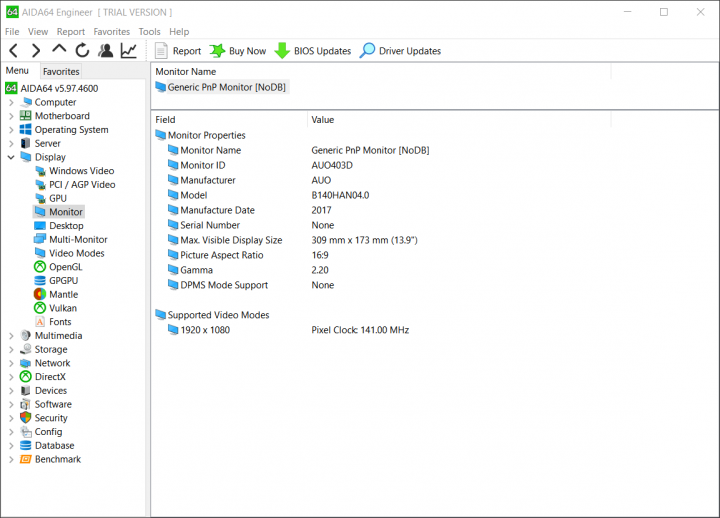
Task: Click the Operating System Windows icon
Action: (26, 130)
